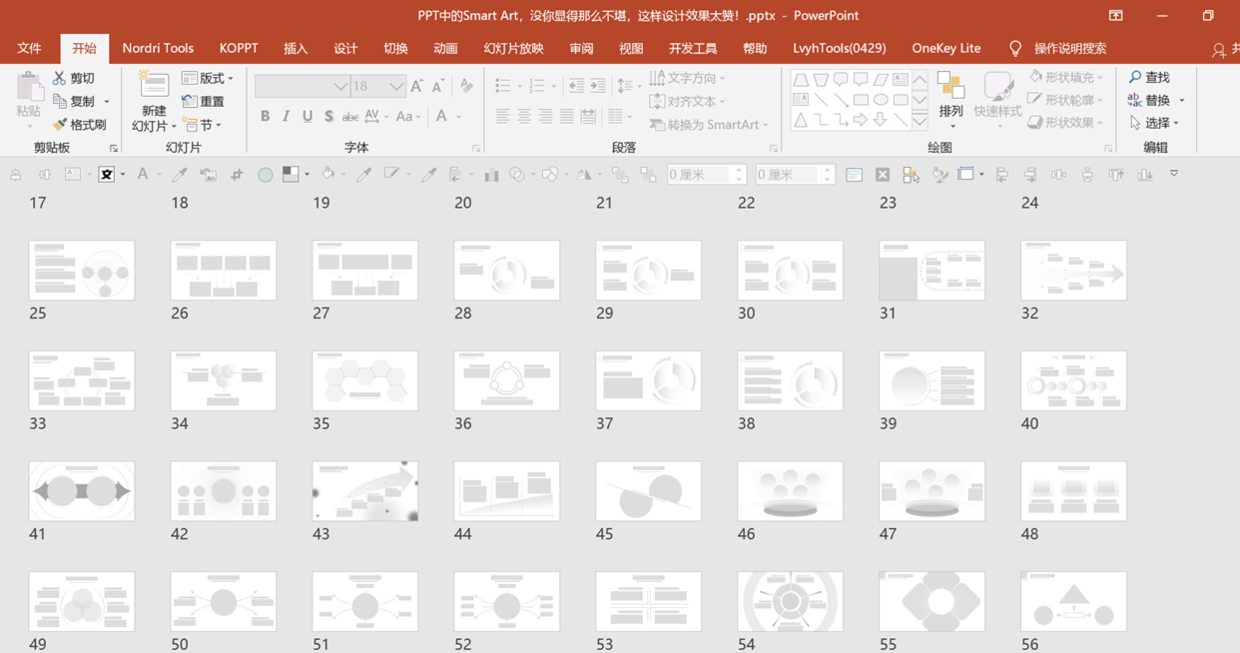This screenshot has width=1240, height=653.
Task: Decrease font size with the smaller A icon
Action: pyautogui.click(x=438, y=87)
